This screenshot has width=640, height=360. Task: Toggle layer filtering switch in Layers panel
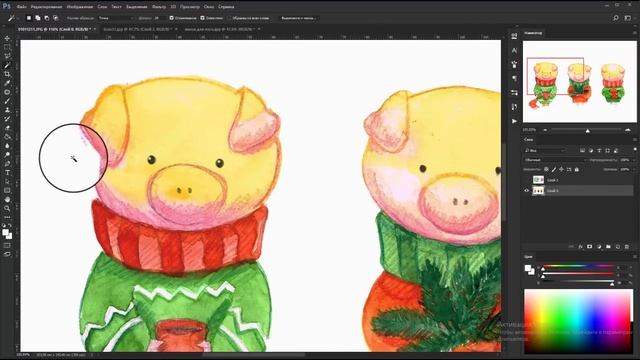635,150
